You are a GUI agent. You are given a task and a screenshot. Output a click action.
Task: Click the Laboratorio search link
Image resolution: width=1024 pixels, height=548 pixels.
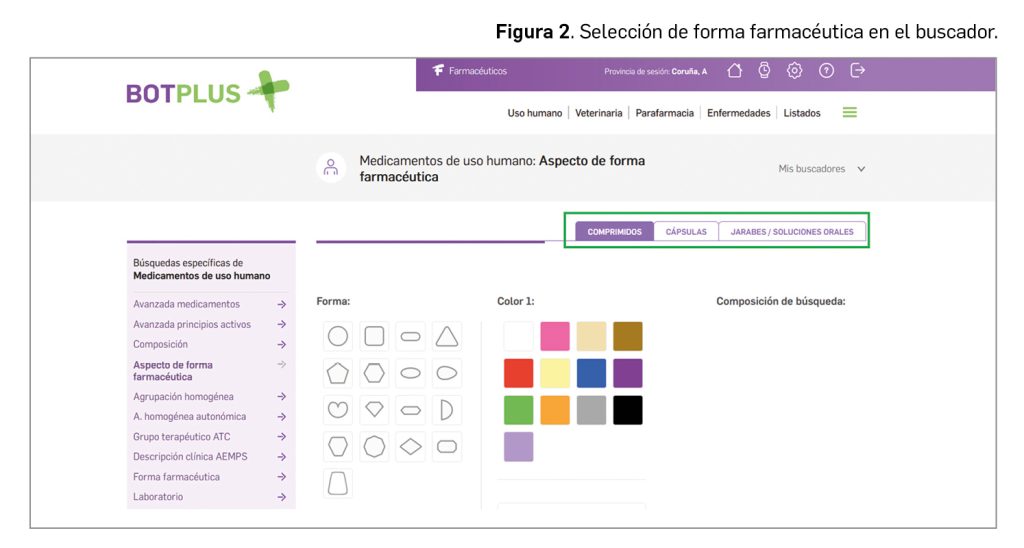pyautogui.click(x=158, y=497)
